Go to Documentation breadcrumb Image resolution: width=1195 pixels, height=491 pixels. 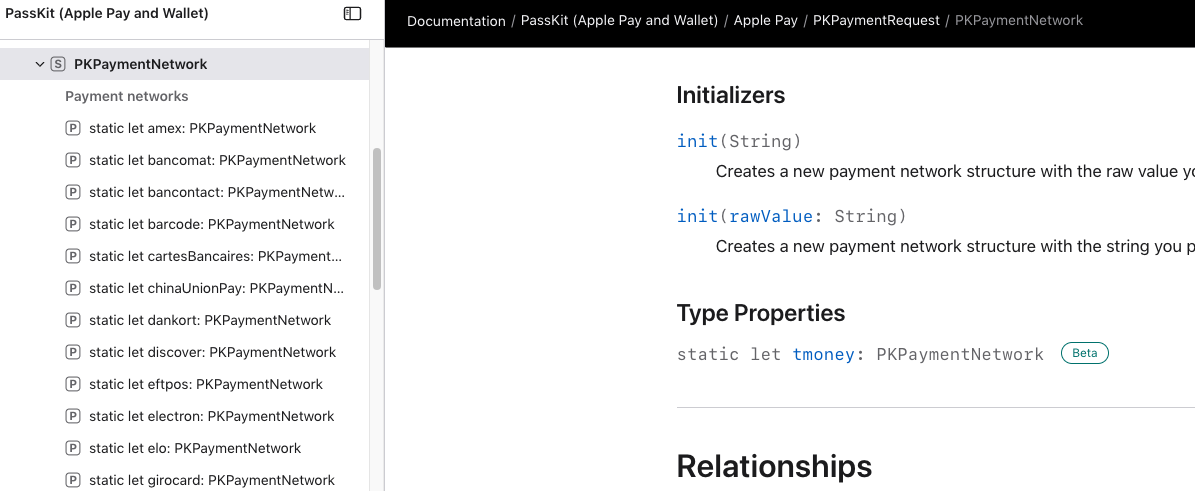(x=456, y=21)
